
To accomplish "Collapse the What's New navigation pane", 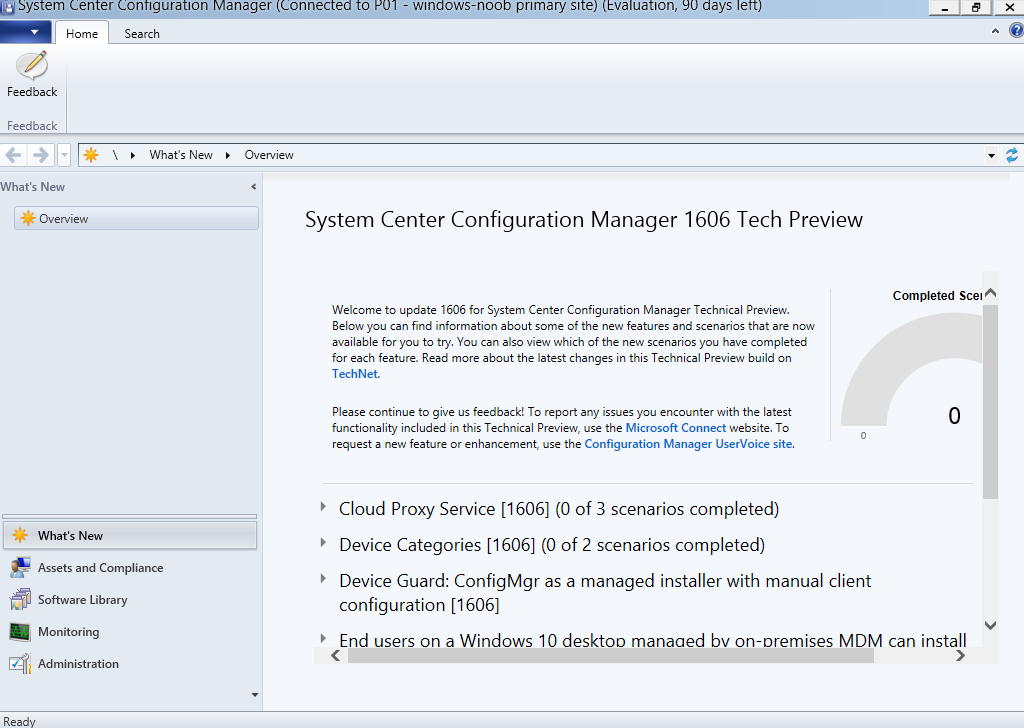I will pyautogui.click(x=253, y=187).
